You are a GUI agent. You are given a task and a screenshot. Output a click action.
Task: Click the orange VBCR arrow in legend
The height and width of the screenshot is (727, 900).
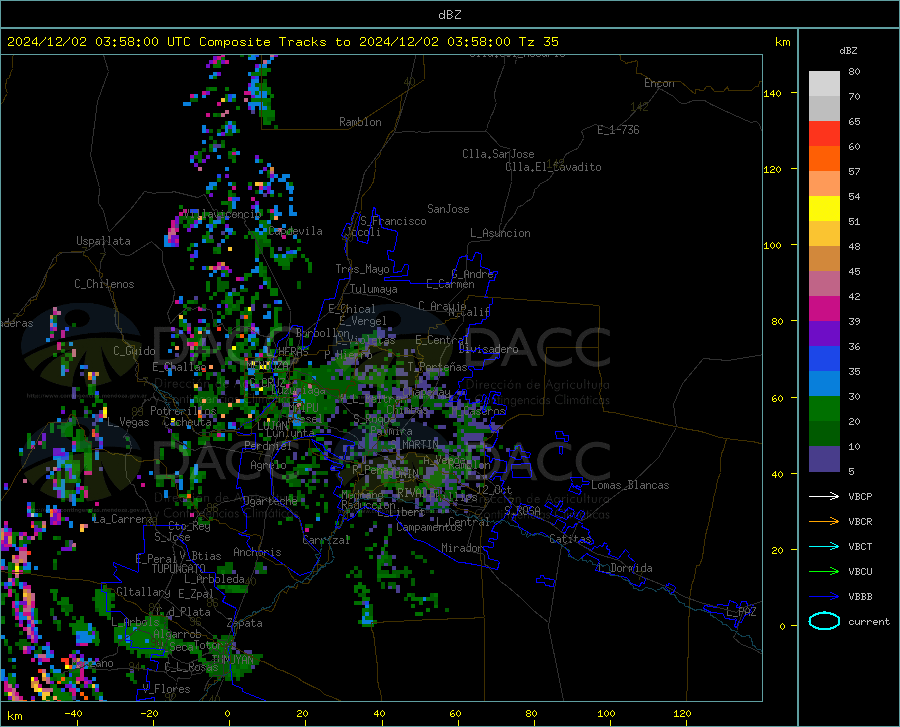[x=824, y=521]
